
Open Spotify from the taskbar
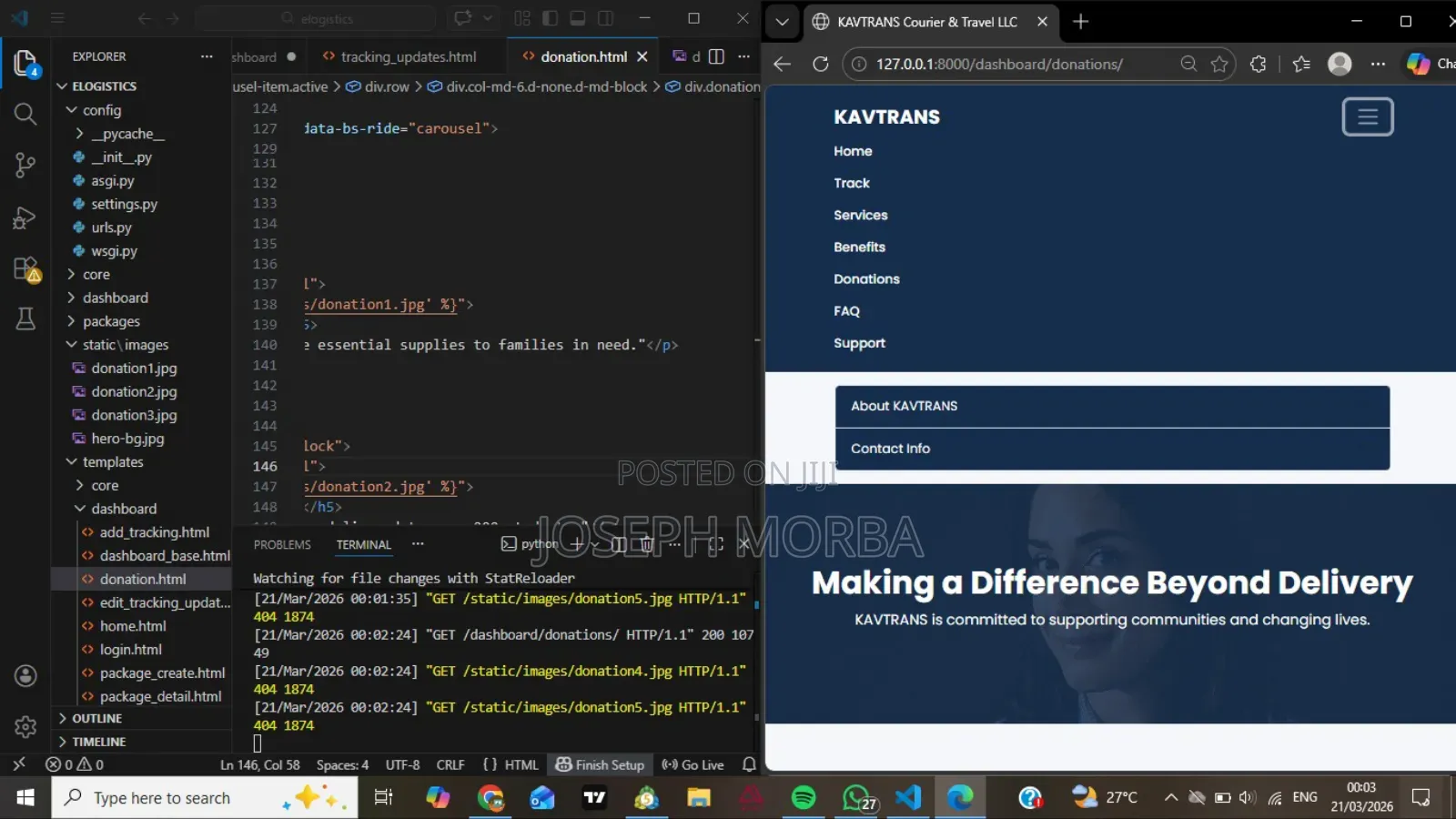(804, 798)
